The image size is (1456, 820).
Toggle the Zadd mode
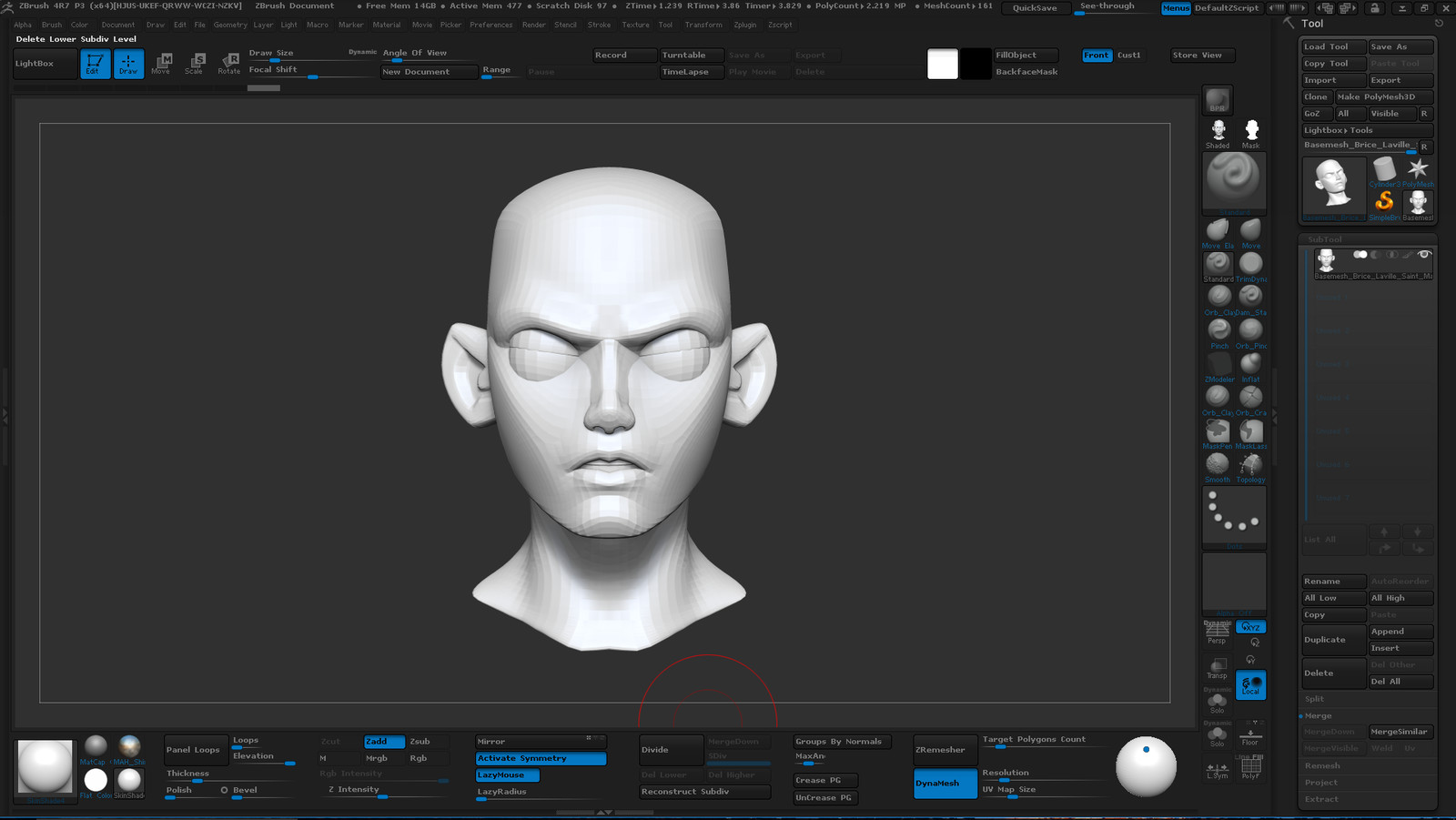[384, 742]
